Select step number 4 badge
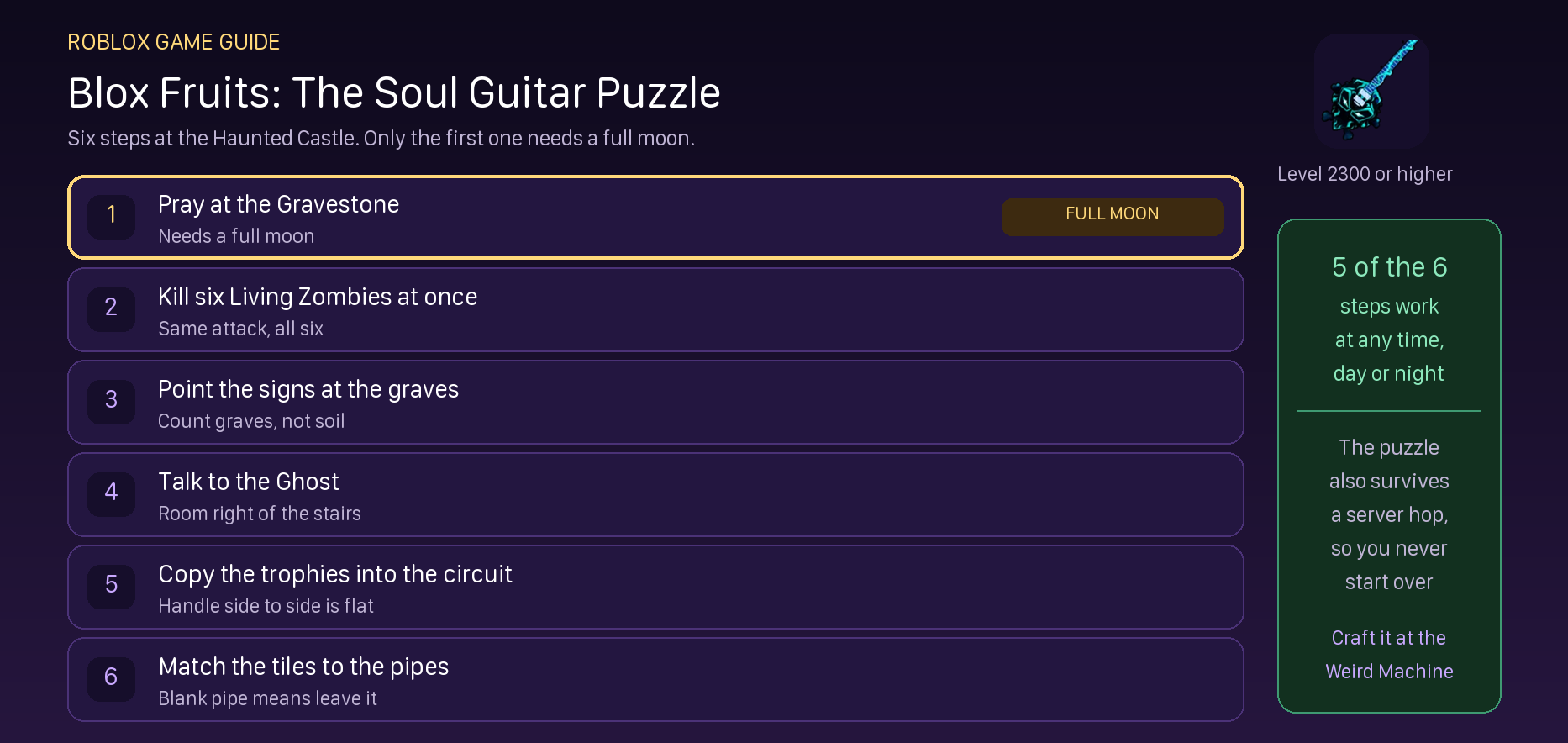Image resolution: width=1568 pixels, height=743 pixels. [111, 493]
